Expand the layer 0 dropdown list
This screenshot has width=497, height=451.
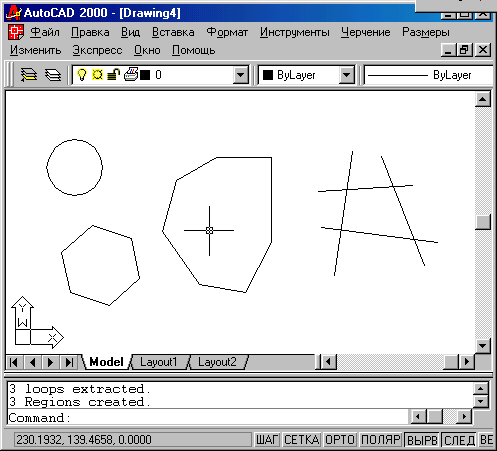click(x=241, y=75)
